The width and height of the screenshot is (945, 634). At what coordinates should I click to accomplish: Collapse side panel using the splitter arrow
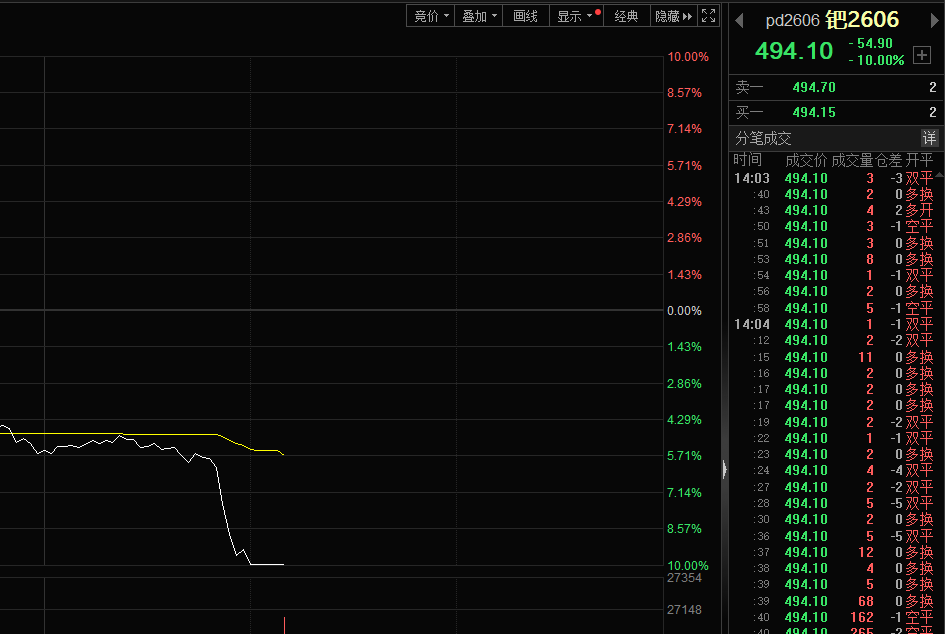click(x=725, y=467)
